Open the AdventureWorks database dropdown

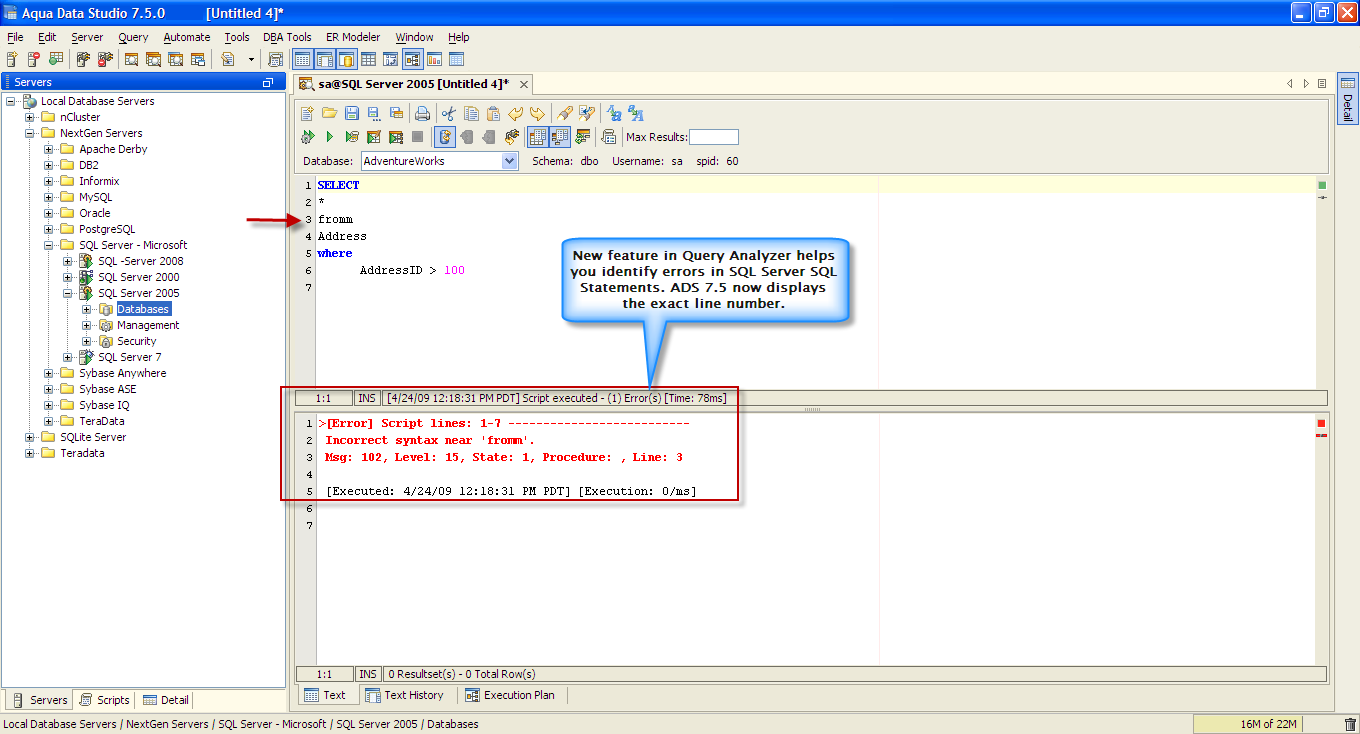(509, 161)
